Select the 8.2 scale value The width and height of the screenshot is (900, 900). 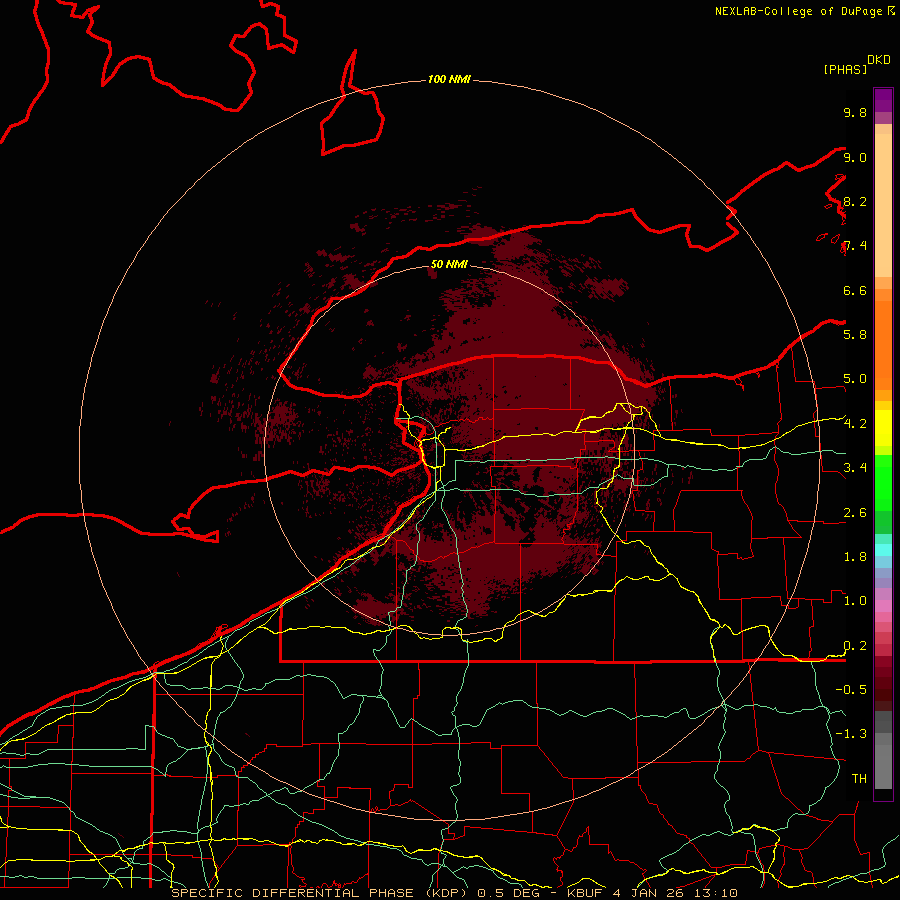tap(855, 201)
